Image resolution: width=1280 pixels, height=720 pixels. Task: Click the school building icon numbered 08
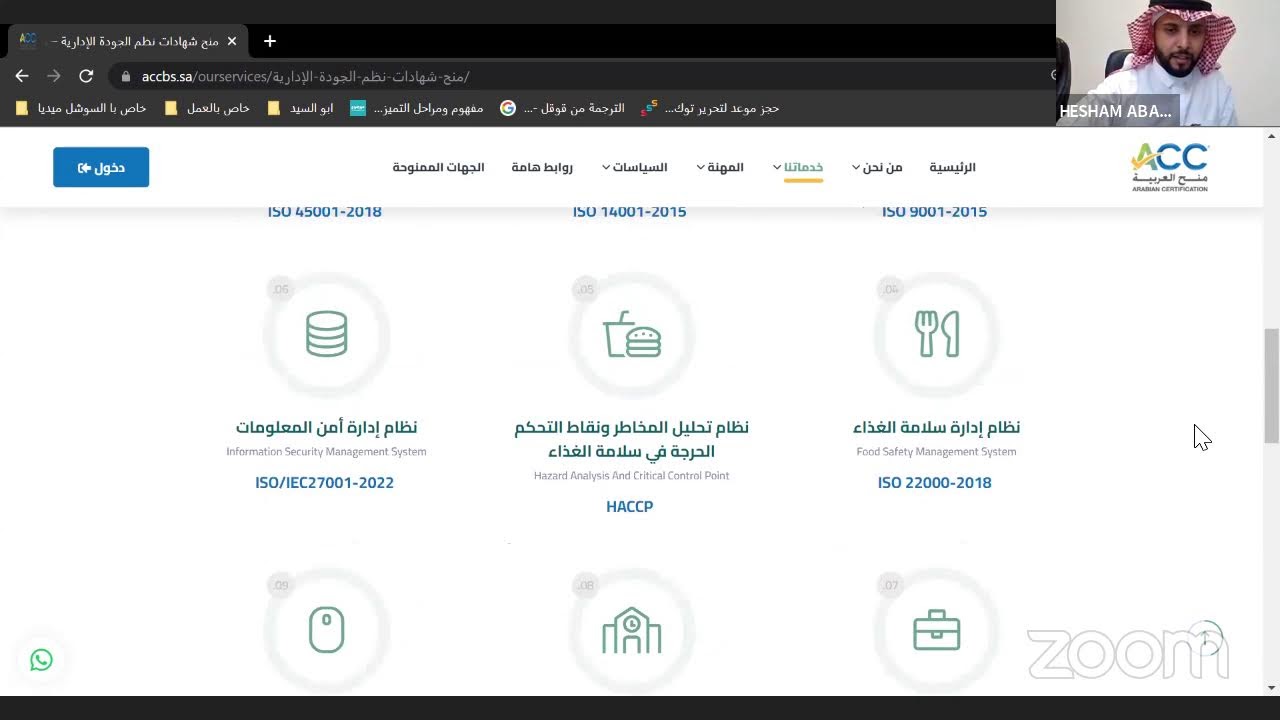pos(632,631)
